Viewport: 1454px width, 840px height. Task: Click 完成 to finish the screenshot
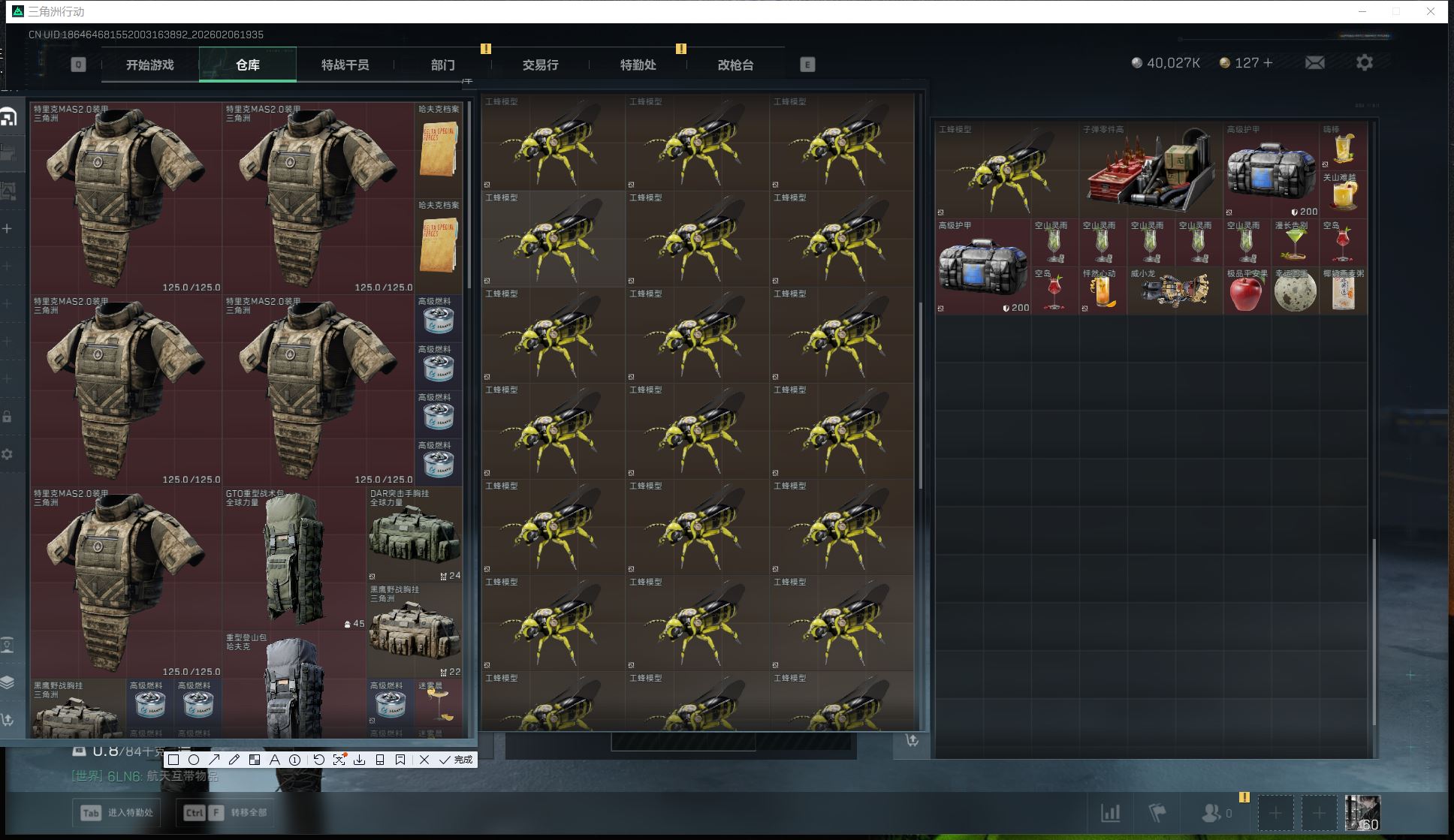coord(457,760)
